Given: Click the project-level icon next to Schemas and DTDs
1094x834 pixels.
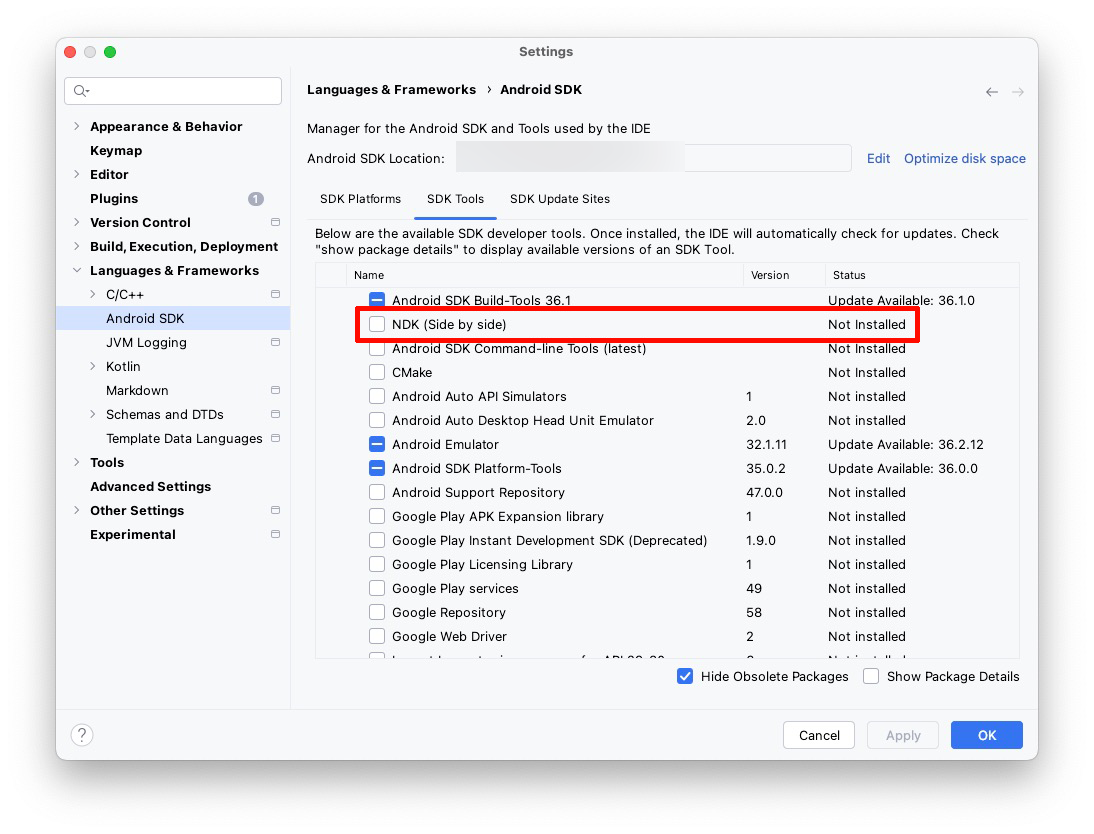Looking at the screenshot, I should [276, 415].
